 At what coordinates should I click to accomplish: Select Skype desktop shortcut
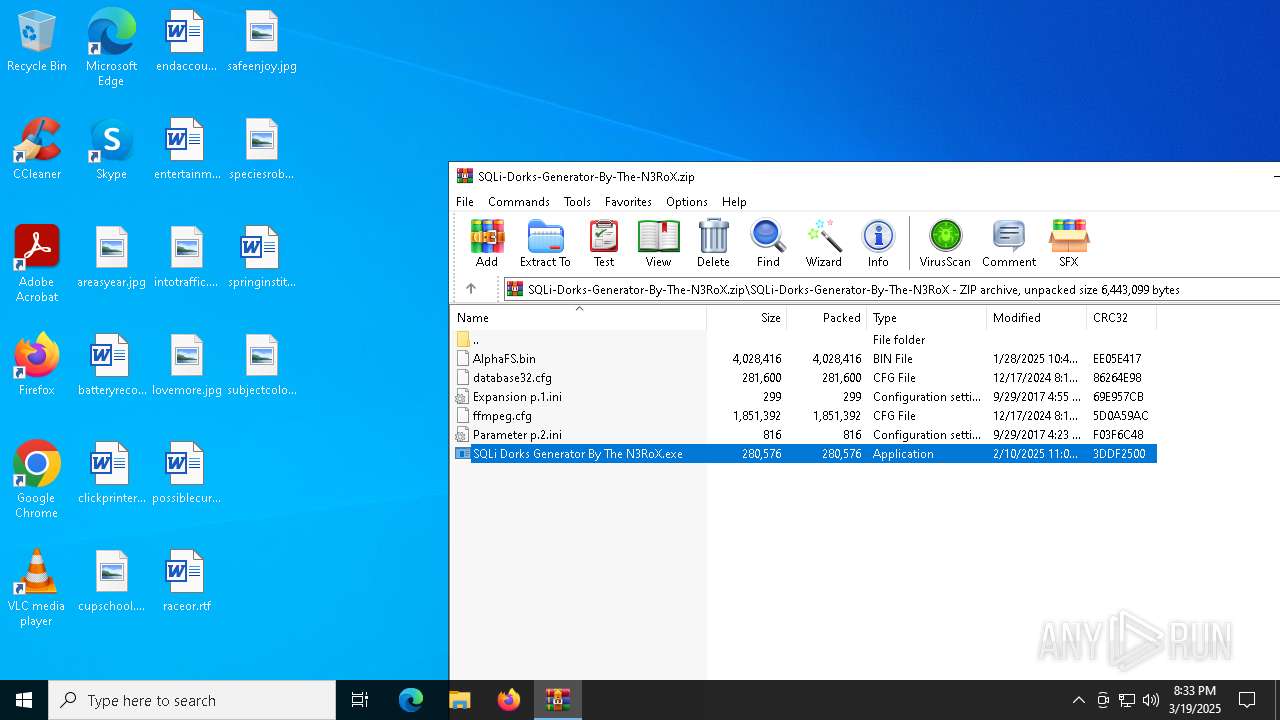[111, 150]
